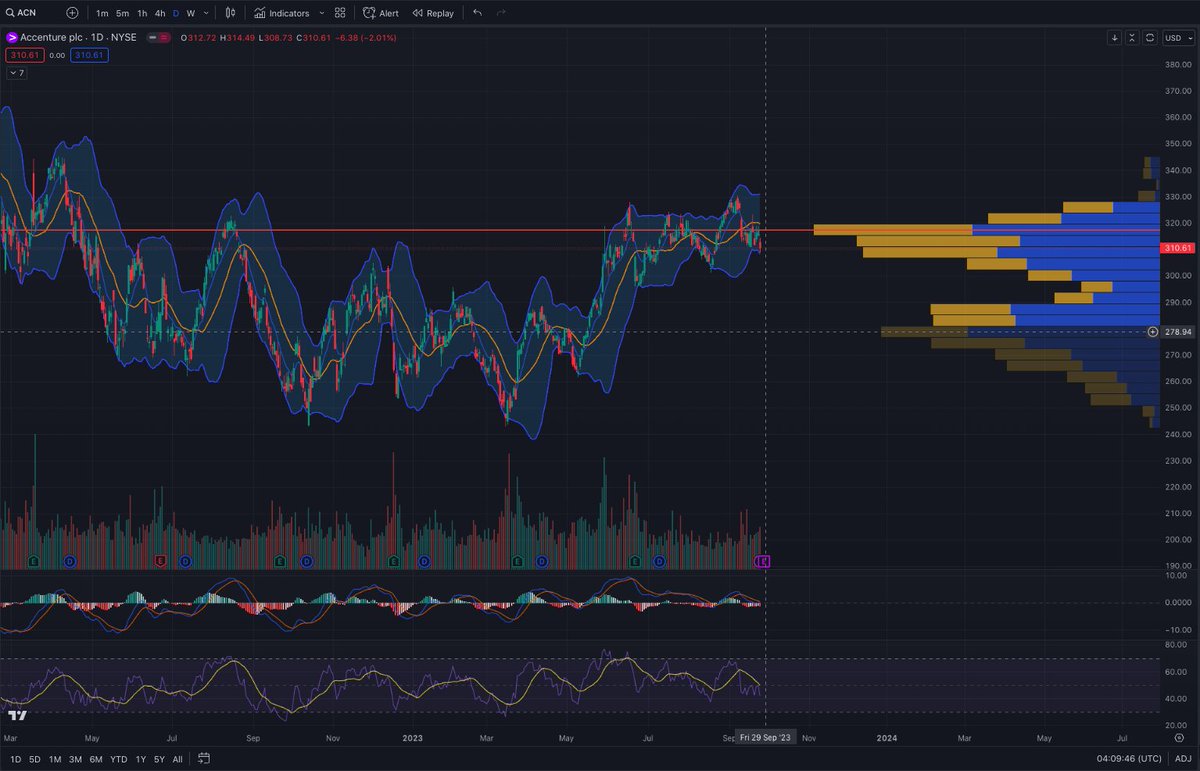Screen dimensions: 1200x771
Task: Click the purple upcoming earnings marker
Action: pos(764,562)
